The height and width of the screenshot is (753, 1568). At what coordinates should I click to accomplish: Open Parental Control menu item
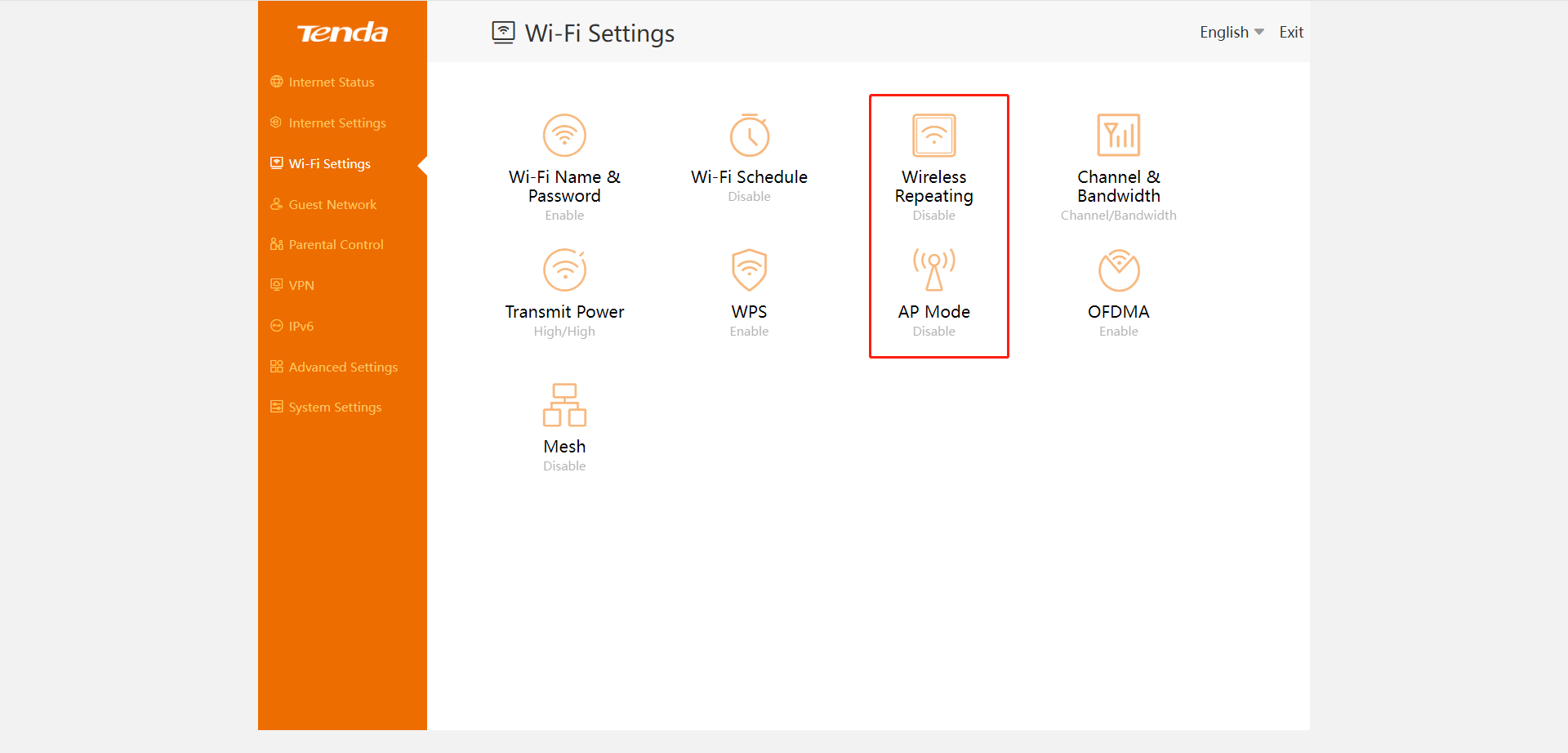(x=336, y=245)
